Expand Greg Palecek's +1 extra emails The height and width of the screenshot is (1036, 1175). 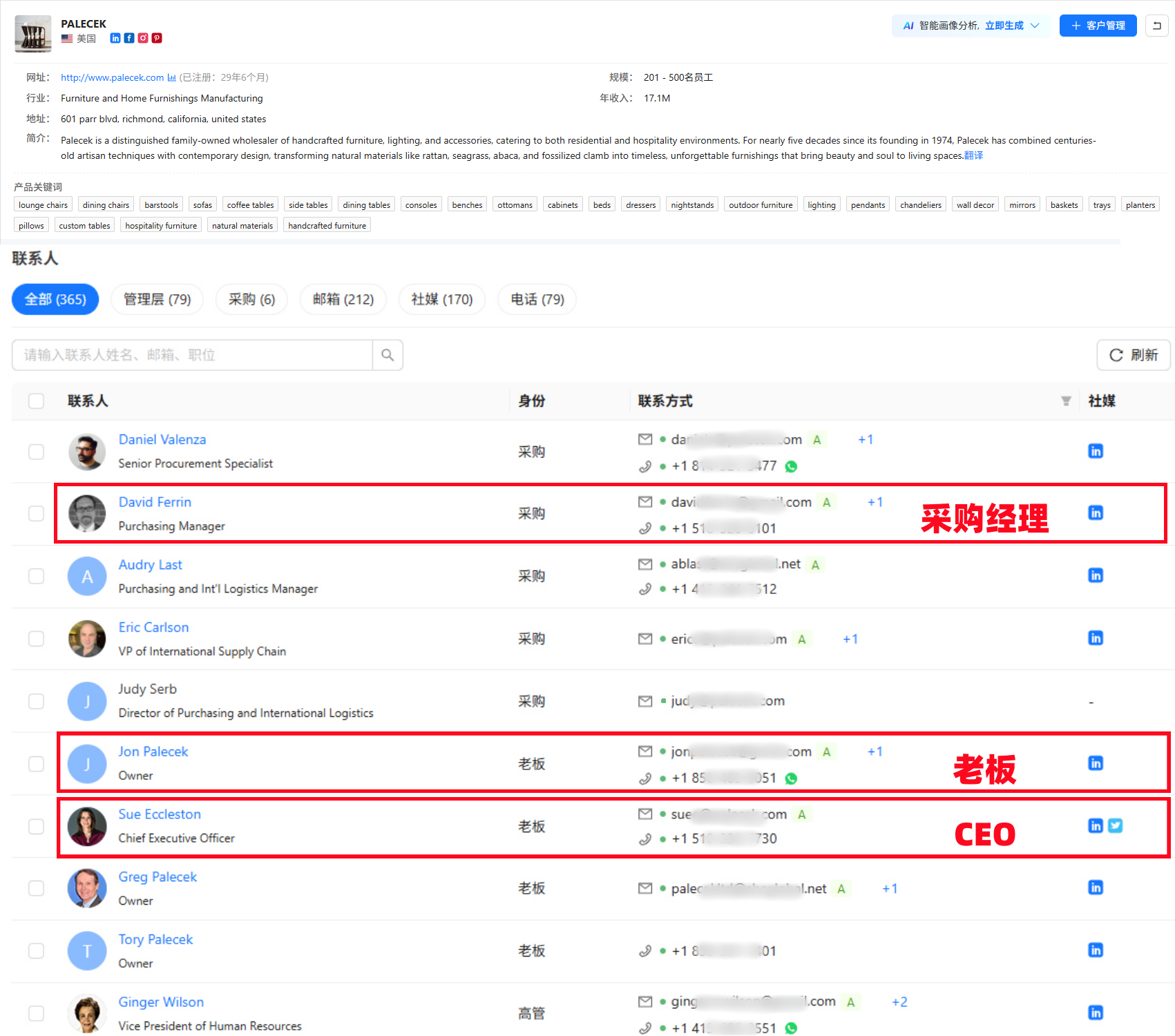pos(890,889)
